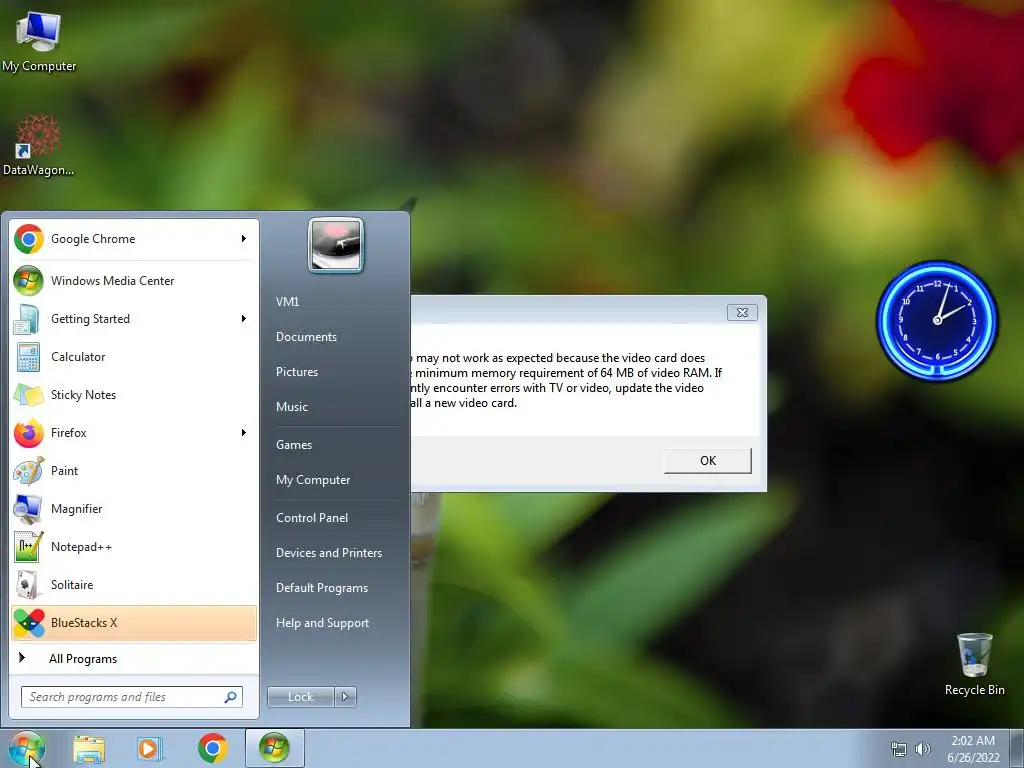Expand Getting Started submenu arrow
This screenshot has width=1024, height=768.
click(244, 319)
